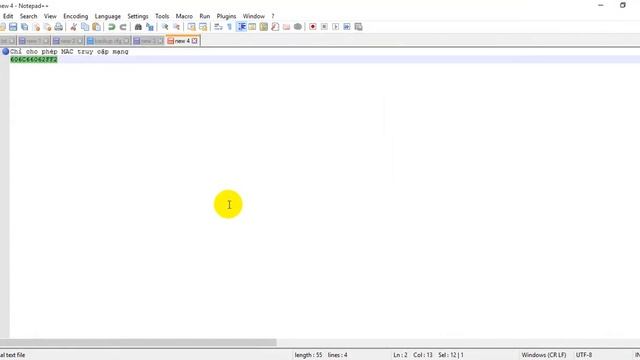Open the Run menu
Image resolution: width=640 pixels, height=360 pixels.
(204, 16)
